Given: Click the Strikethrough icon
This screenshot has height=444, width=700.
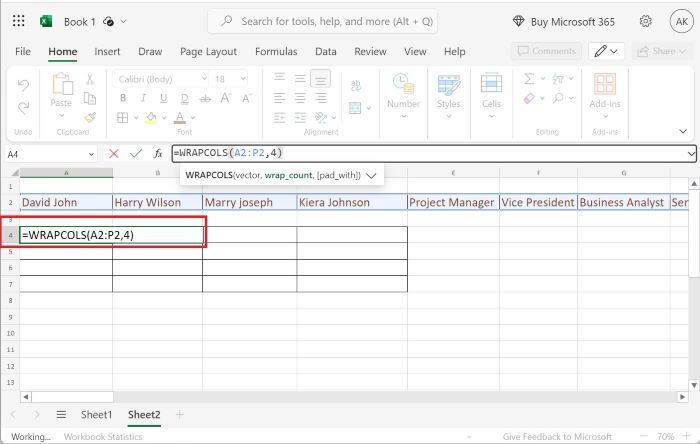Looking at the screenshot, I should coord(205,98).
